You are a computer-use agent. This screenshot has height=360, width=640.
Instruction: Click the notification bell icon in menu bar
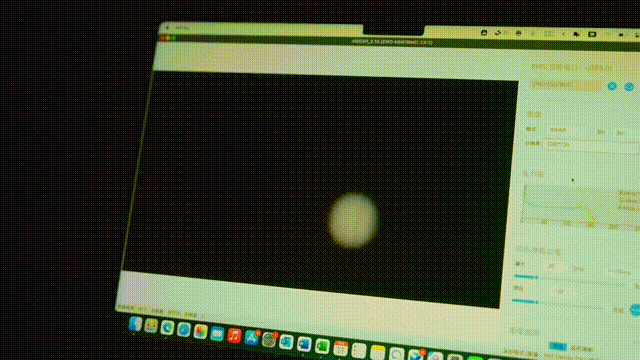pyautogui.click(x=576, y=34)
